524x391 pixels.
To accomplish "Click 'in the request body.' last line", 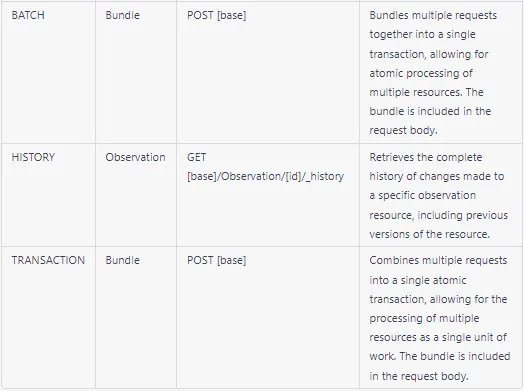I will pos(419,376).
